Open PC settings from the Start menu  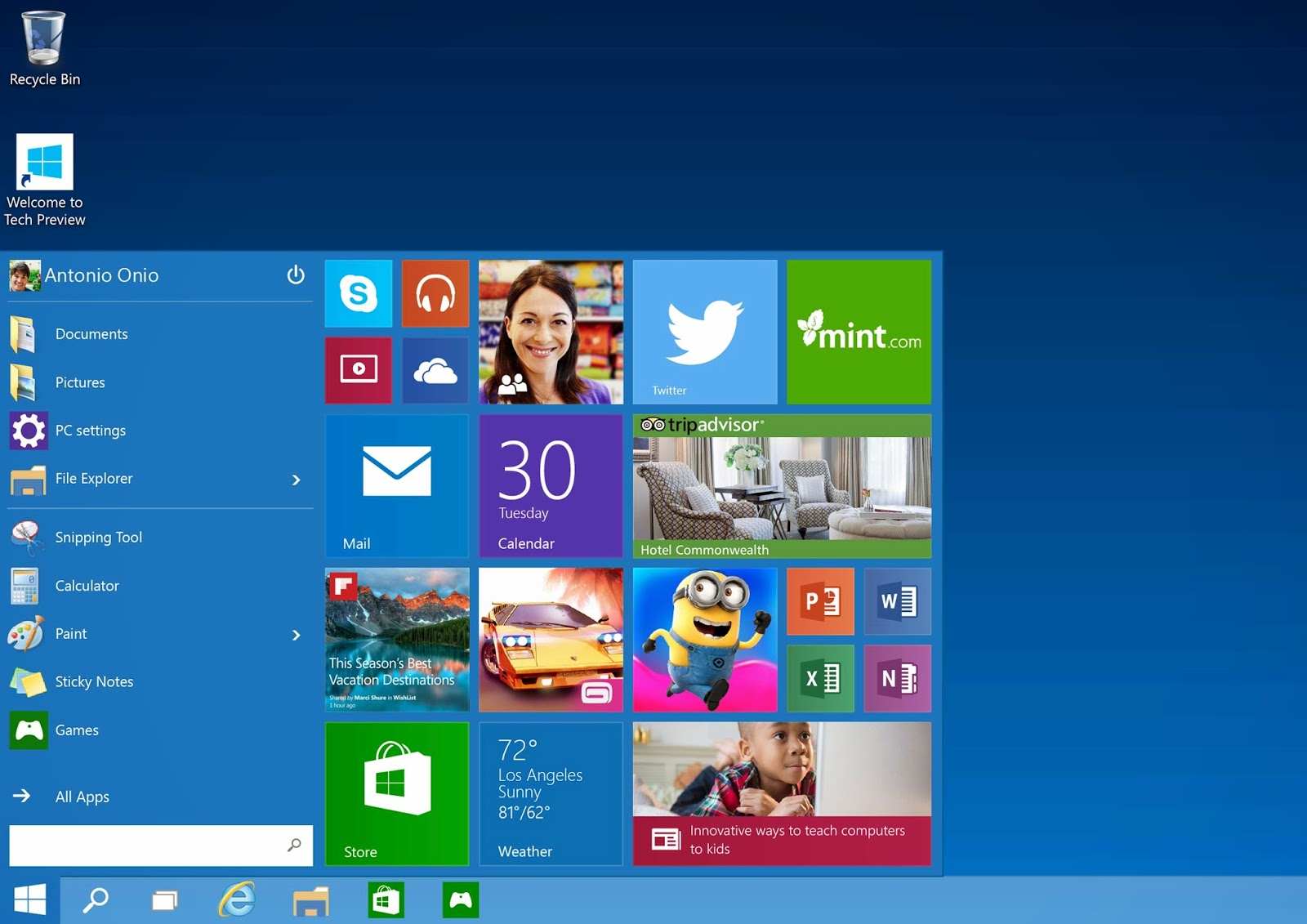[x=90, y=431]
